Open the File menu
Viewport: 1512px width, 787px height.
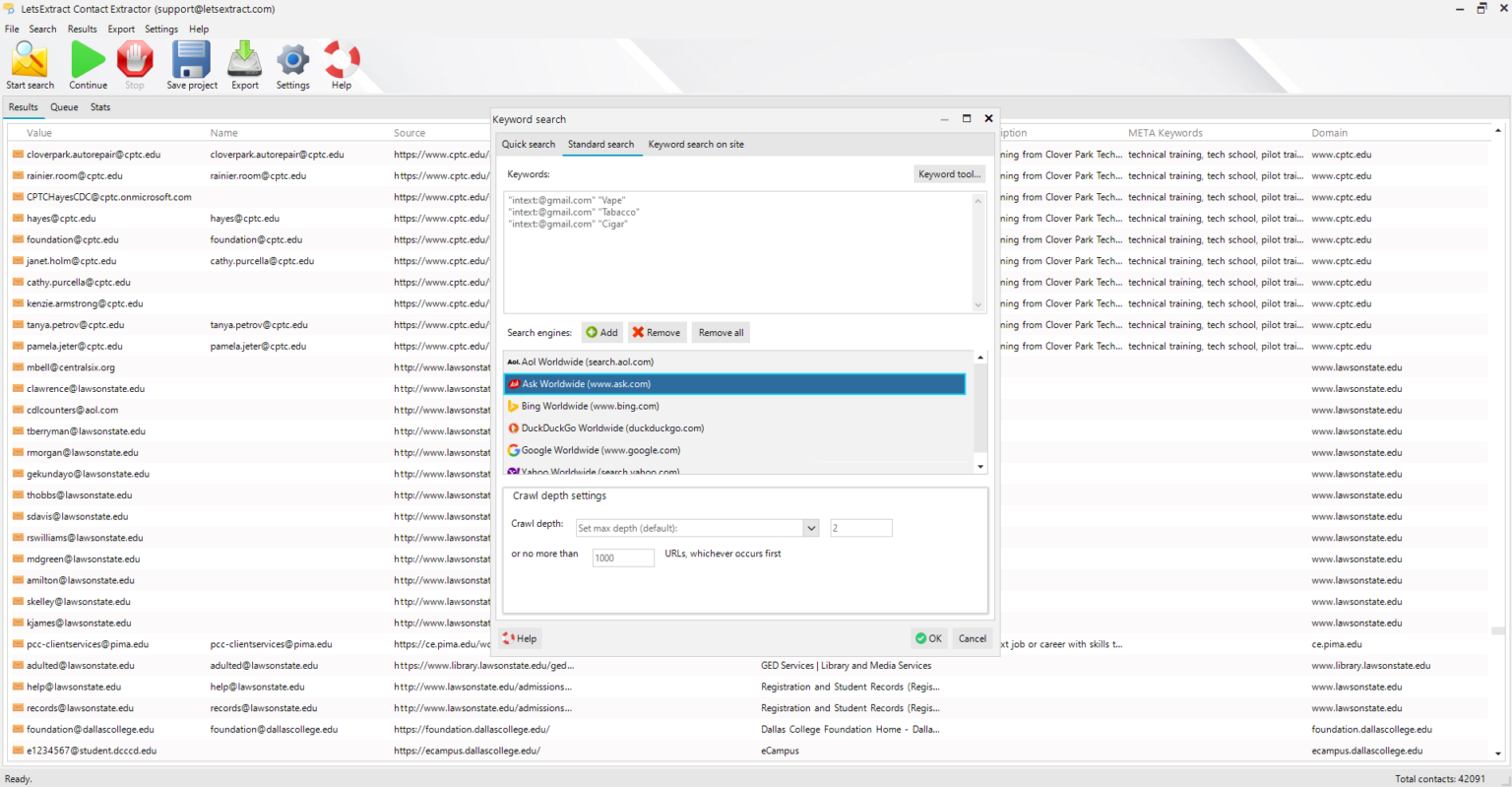click(x=12, y=29)
